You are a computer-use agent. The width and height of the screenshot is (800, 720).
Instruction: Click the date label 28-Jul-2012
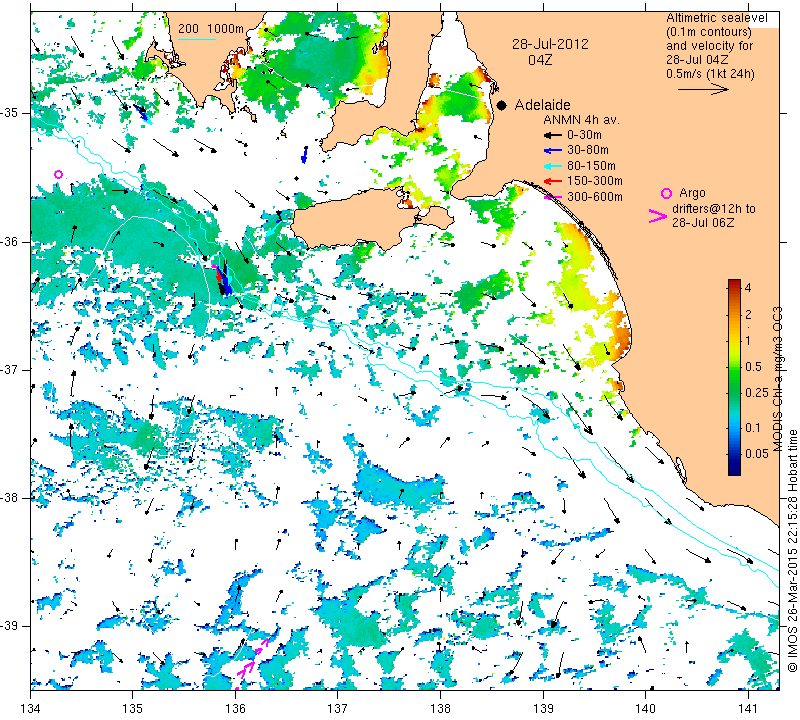tap(550, 44)
